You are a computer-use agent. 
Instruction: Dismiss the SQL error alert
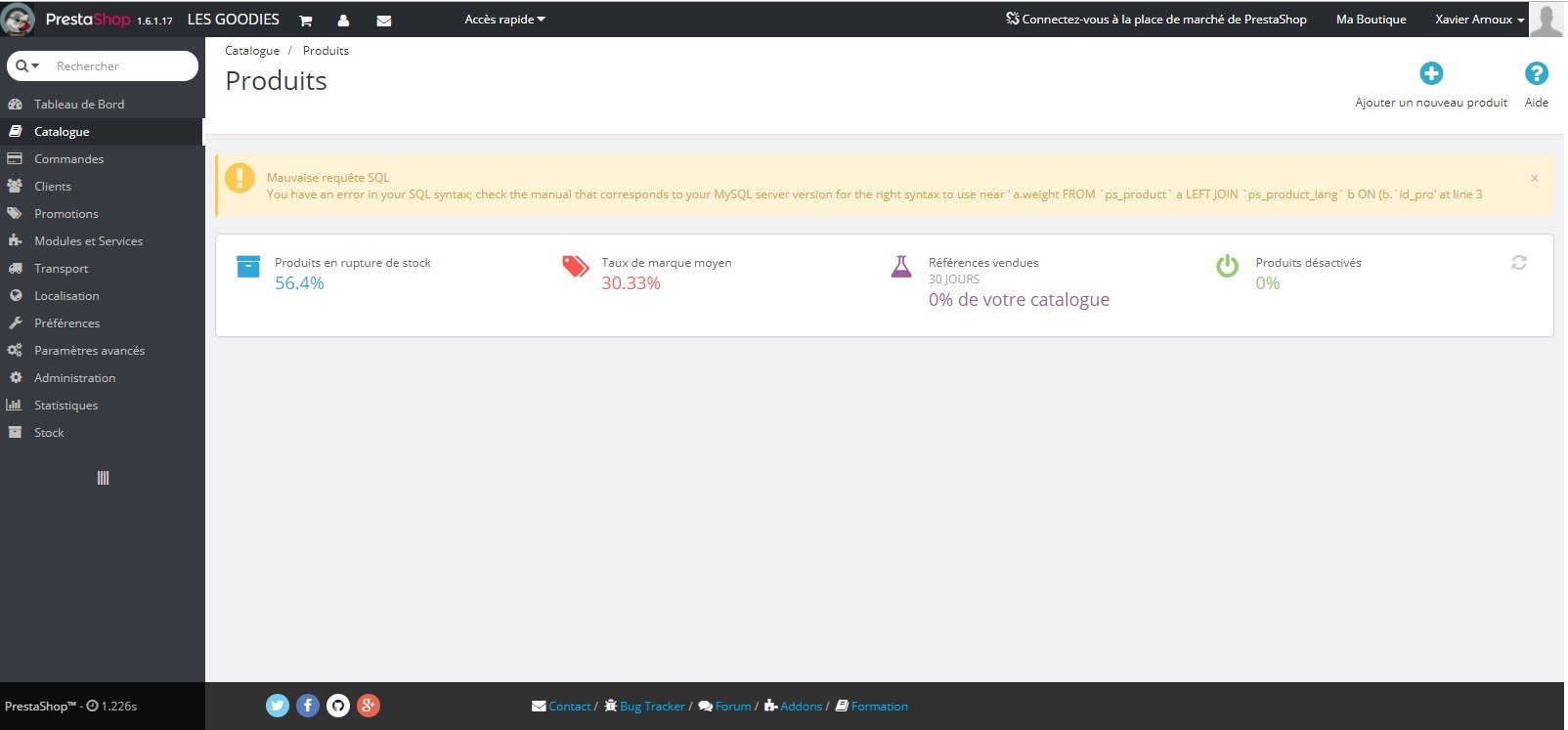coord(1535,178)
